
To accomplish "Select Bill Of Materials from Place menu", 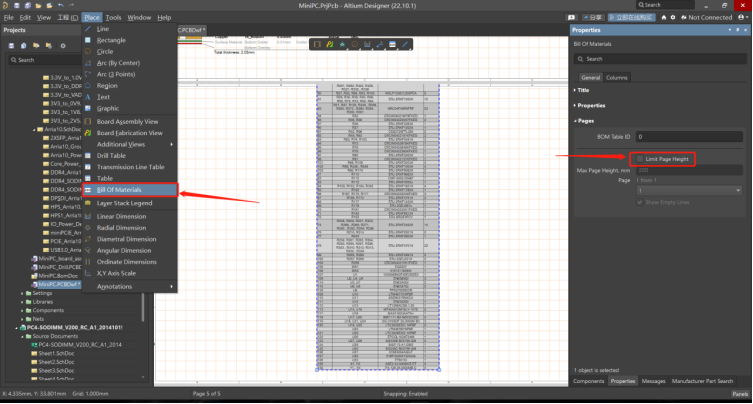I will (119, 189).
